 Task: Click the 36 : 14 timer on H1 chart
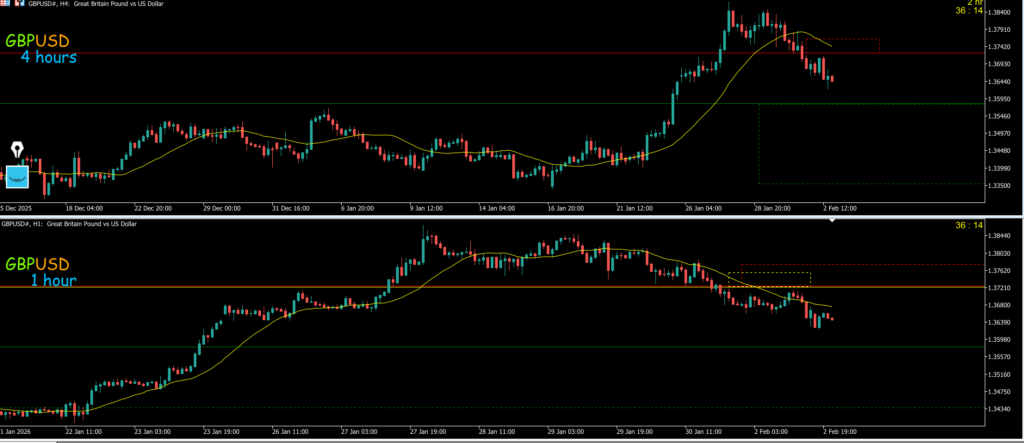coord(968,225)
